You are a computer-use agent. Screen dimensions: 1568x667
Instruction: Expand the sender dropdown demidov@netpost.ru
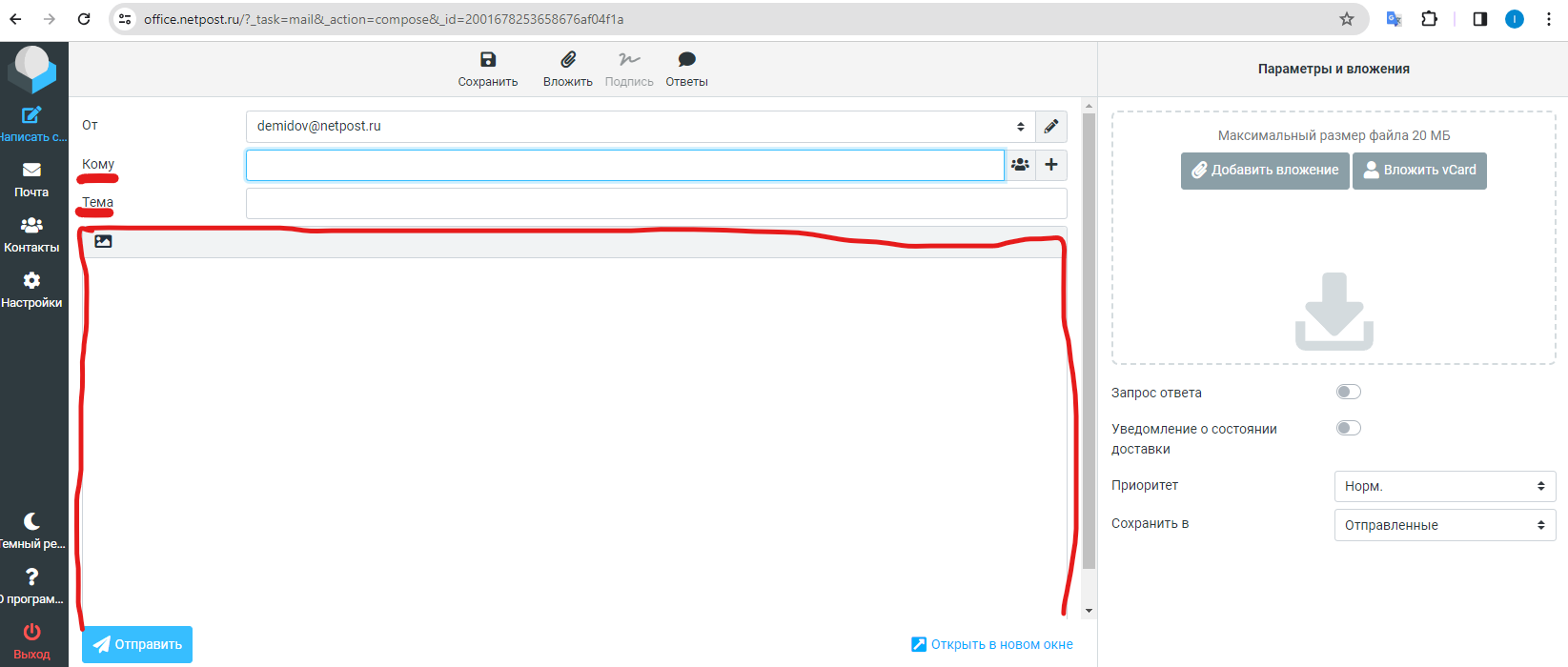[639, 127]
